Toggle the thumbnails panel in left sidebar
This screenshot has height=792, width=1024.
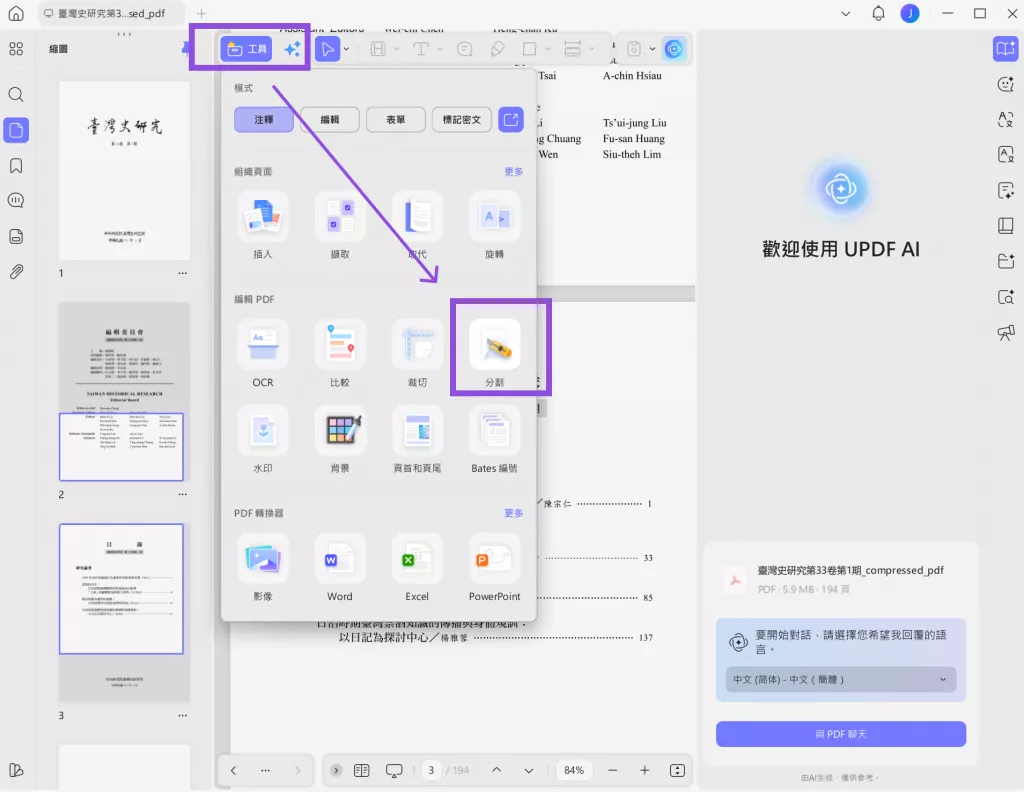(16, 130)
